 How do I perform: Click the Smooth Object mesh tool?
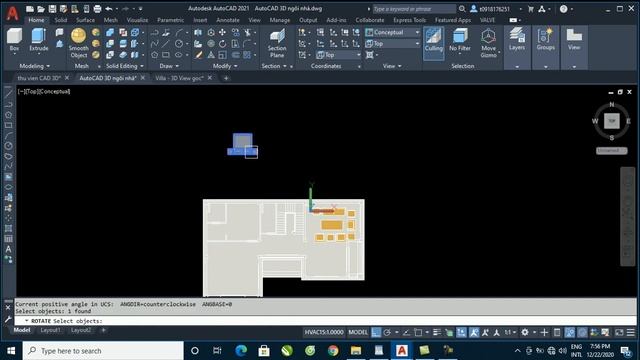point(78,43)
